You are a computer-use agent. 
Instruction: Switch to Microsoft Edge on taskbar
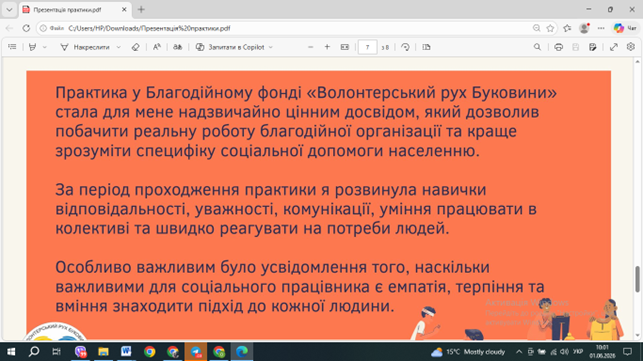coord(242,352)
